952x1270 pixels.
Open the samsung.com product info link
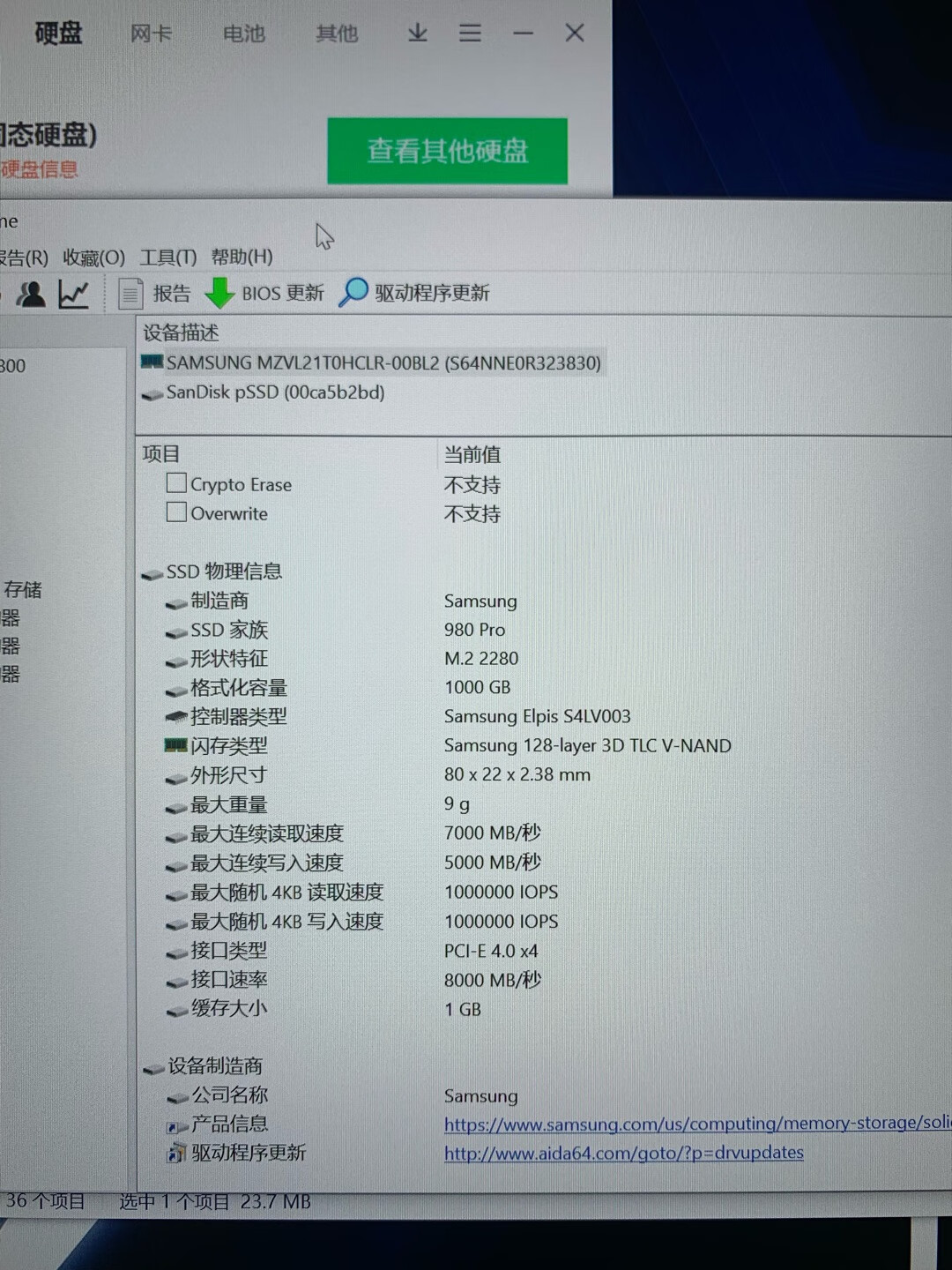pyautogui.click(x=697, y=1124)
